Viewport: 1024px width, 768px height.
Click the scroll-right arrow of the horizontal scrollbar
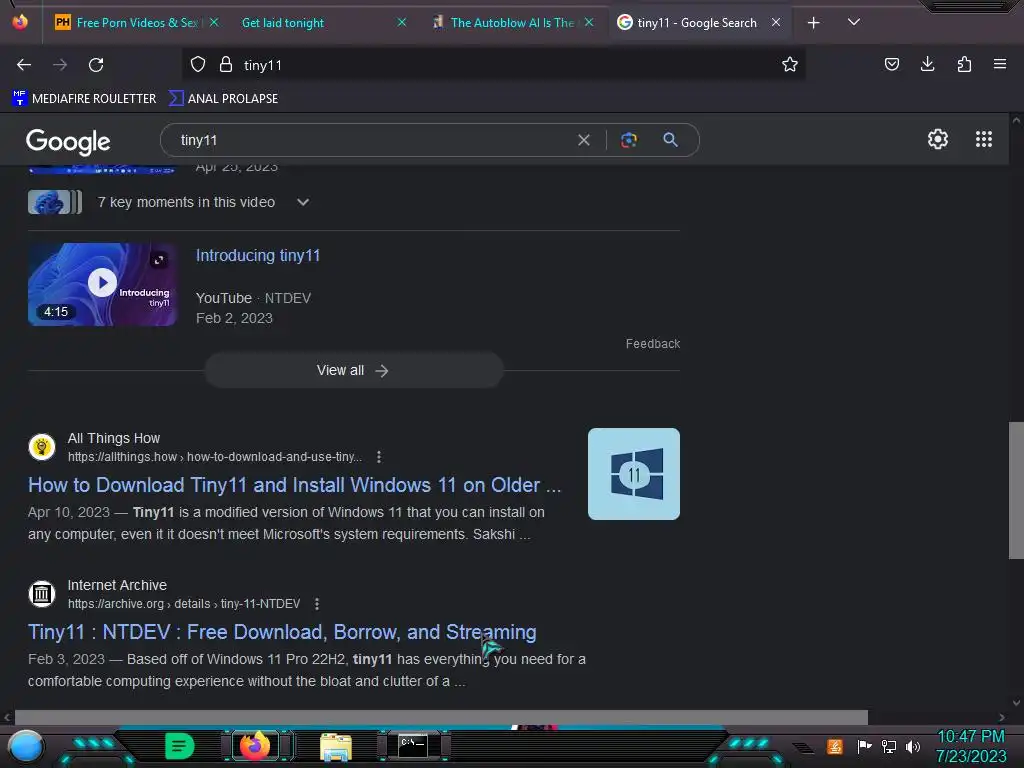click(1001, 717)
